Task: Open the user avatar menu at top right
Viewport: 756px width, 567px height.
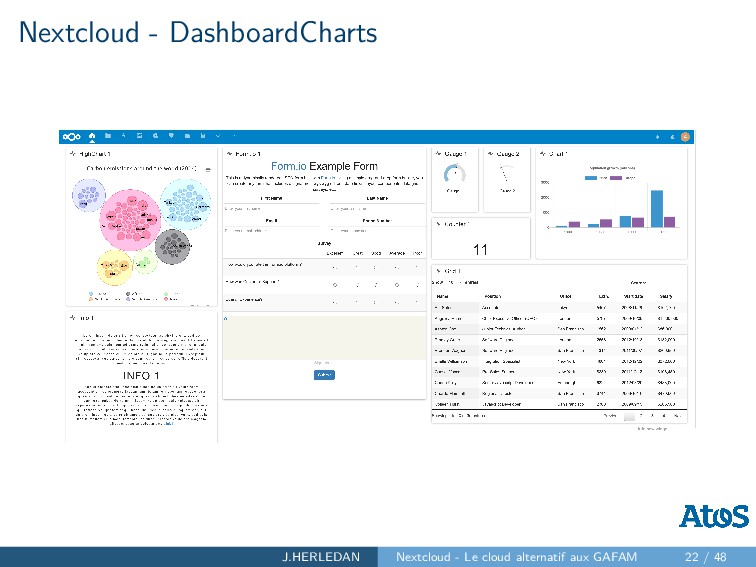Action: tap(685, 137)
